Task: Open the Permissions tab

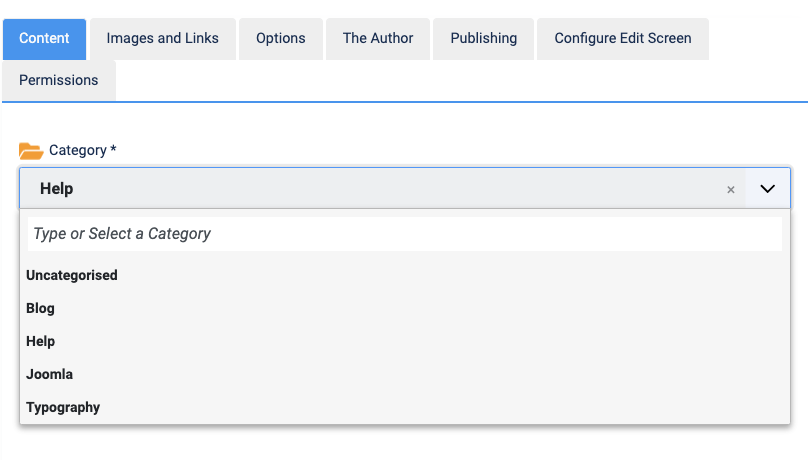Action: click(x=59, y=80)
